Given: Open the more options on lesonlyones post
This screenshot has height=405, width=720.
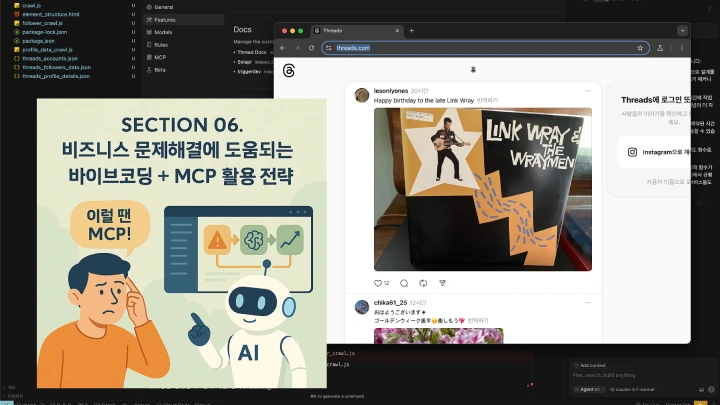Looking at the screenshot, I should pyautogui.click(x=588, y=91).
